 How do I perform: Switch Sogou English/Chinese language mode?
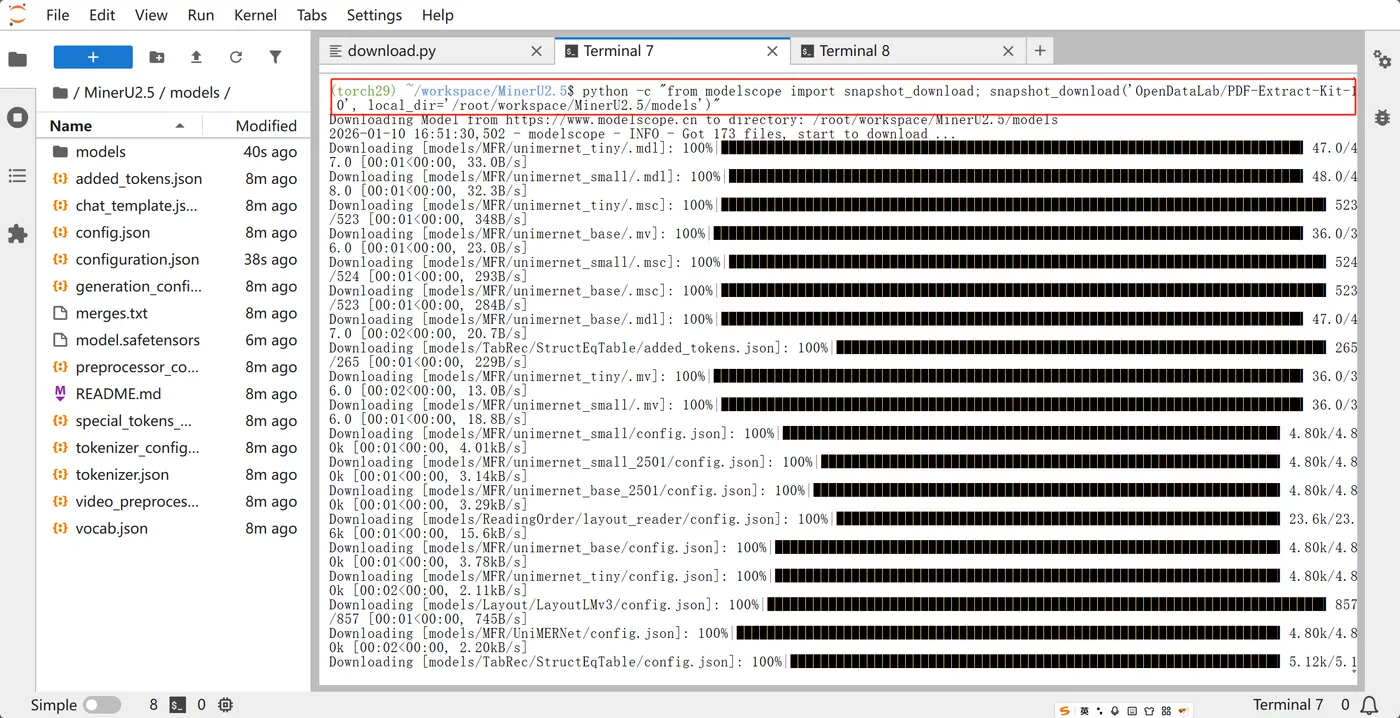(x=1084, y=710)
